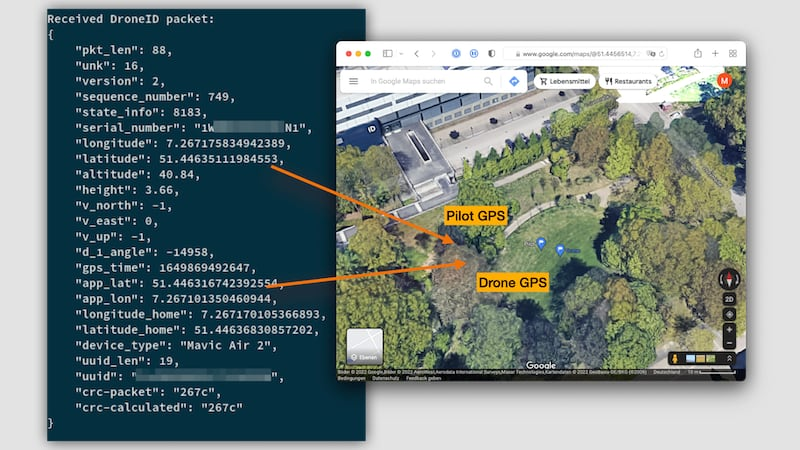The width and height of the screenshot is (800, 450).
Task: Click the blue imagery thumbnail in the strip
Action: click(690, 359)
